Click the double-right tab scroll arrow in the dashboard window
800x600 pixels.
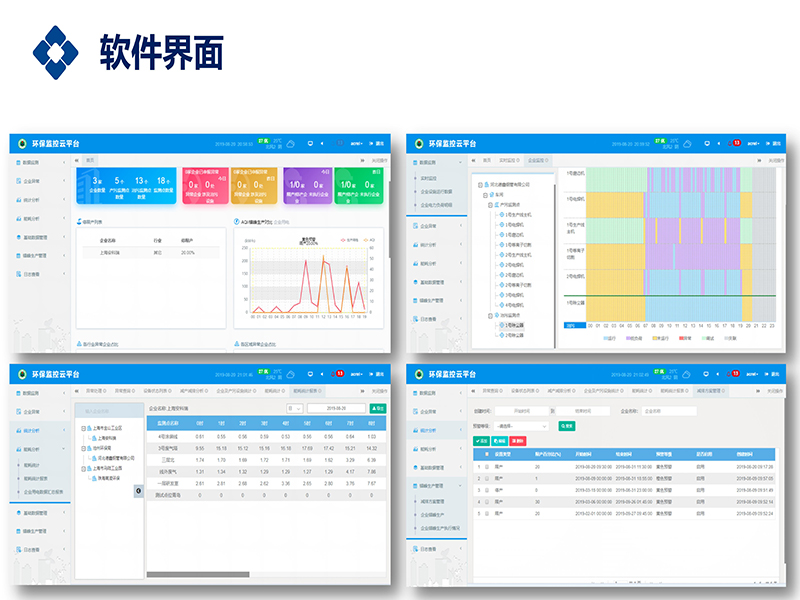pyautogui.click(x=363, y=161)
